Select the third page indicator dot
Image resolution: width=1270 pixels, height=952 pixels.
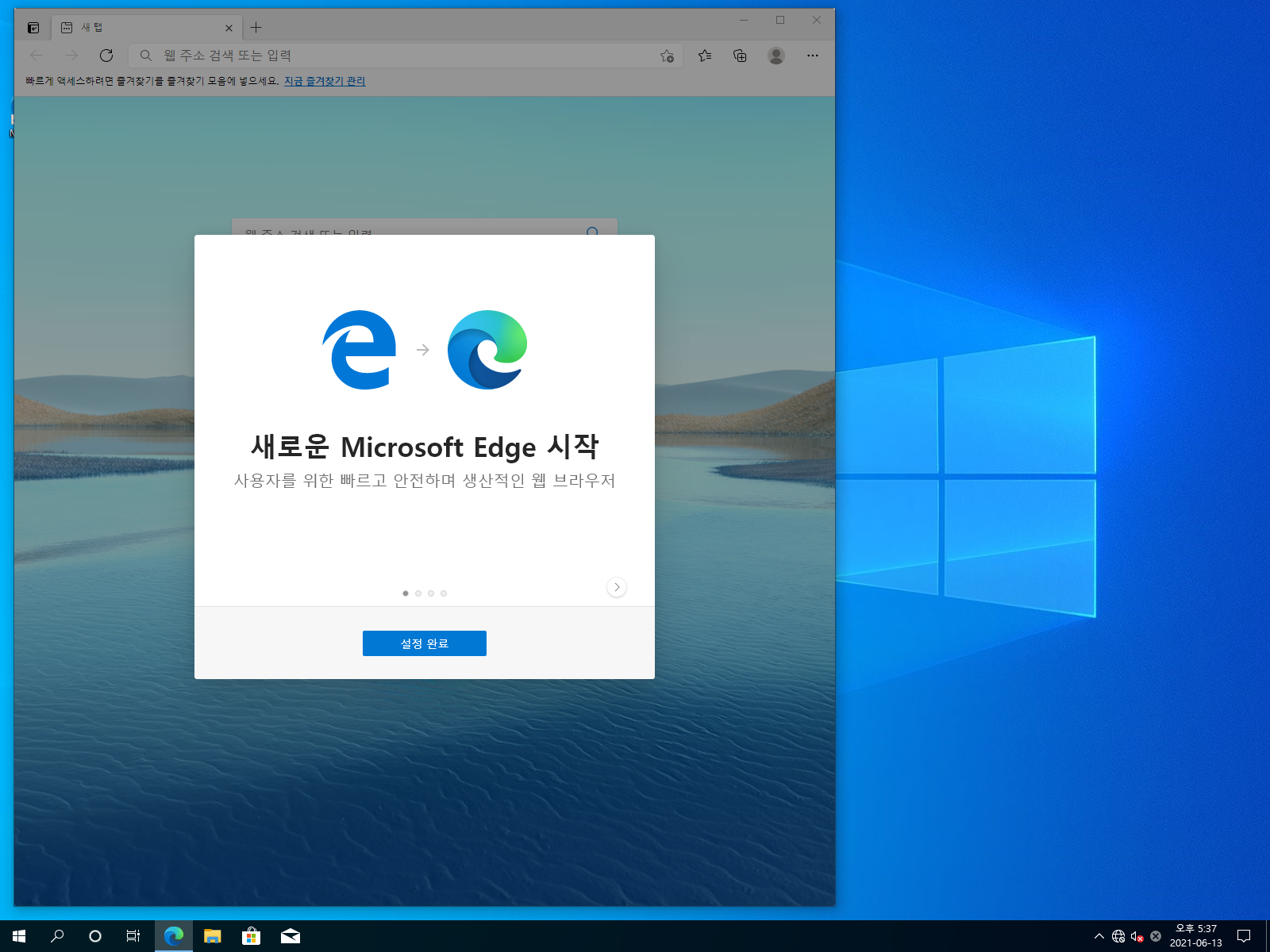point(431,593)
